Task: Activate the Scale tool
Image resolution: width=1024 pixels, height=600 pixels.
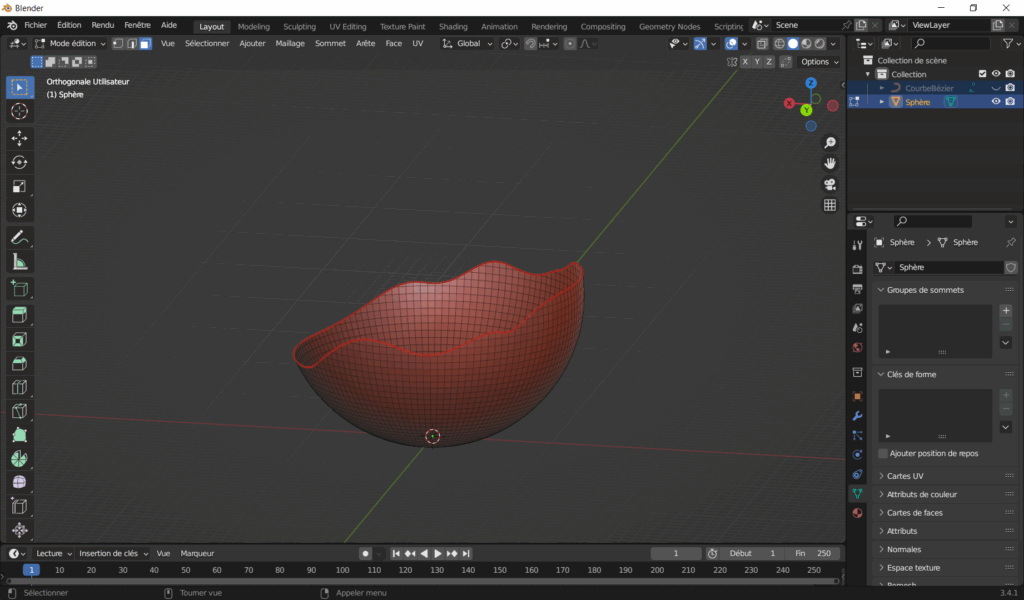Action: [20, 186]
